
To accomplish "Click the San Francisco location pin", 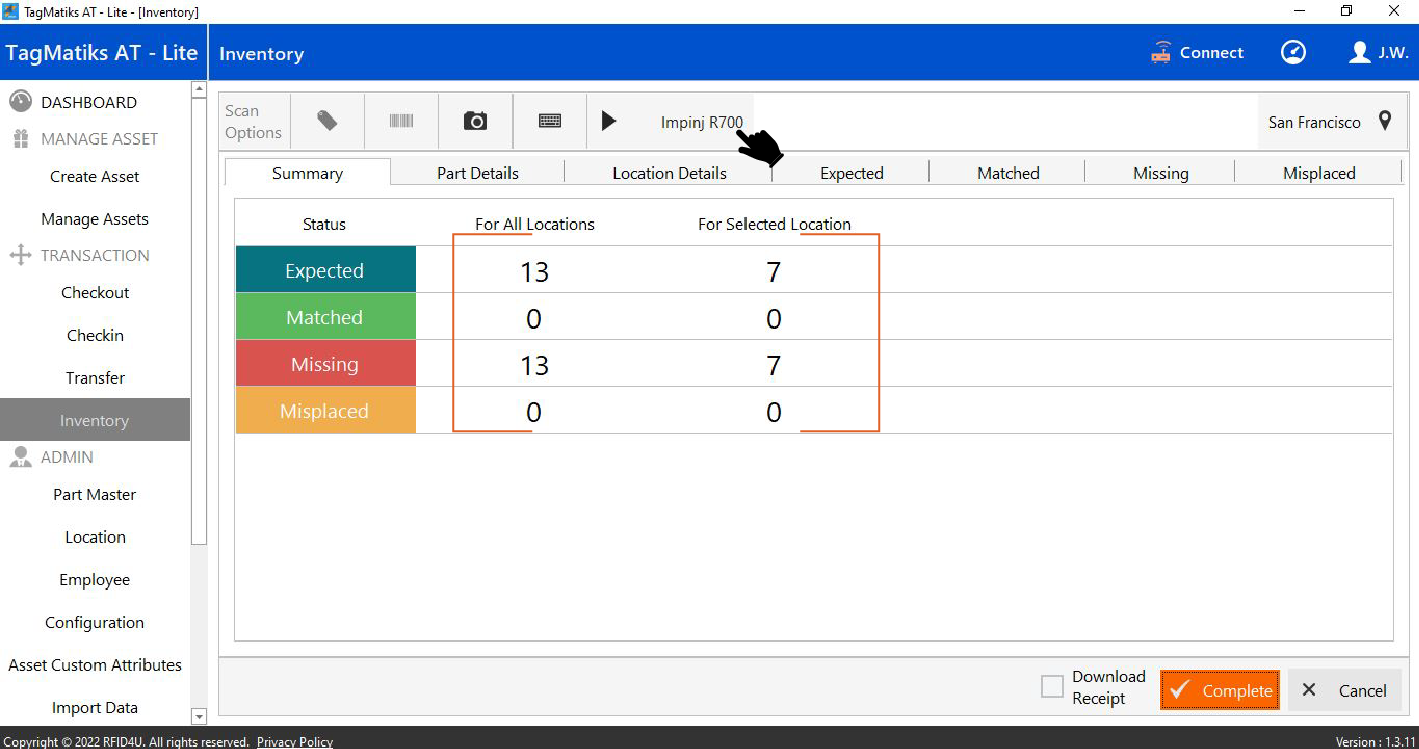I will coord(1385,121).
